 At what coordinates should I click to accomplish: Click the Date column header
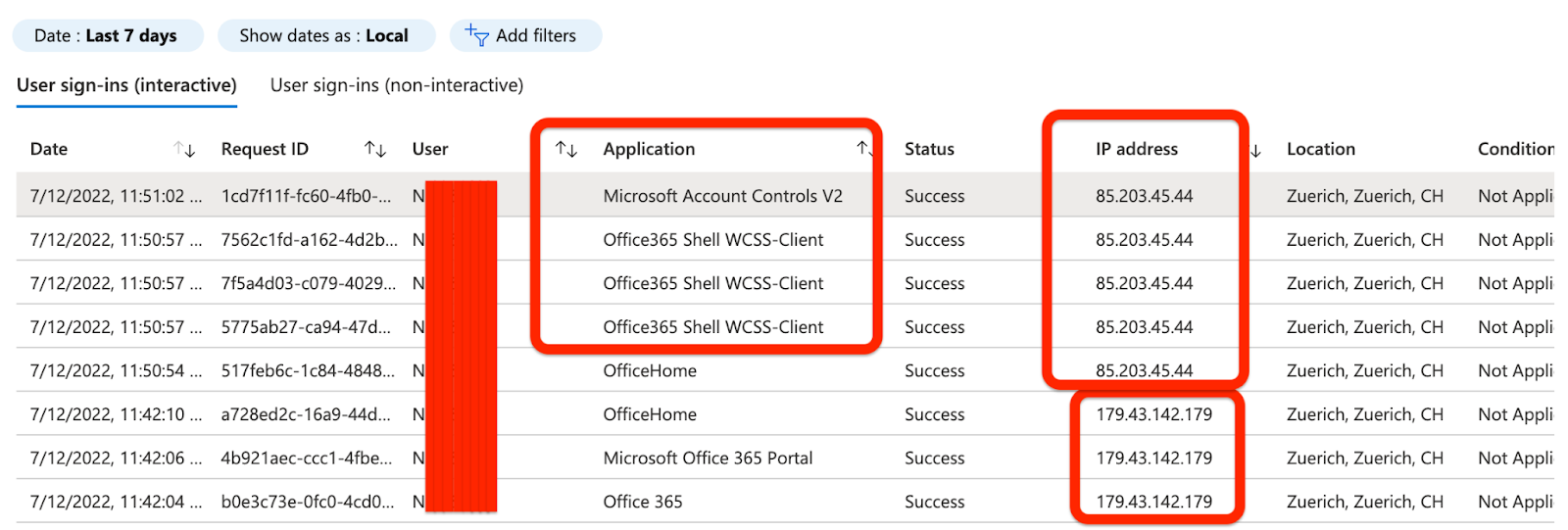pos(49,149)
